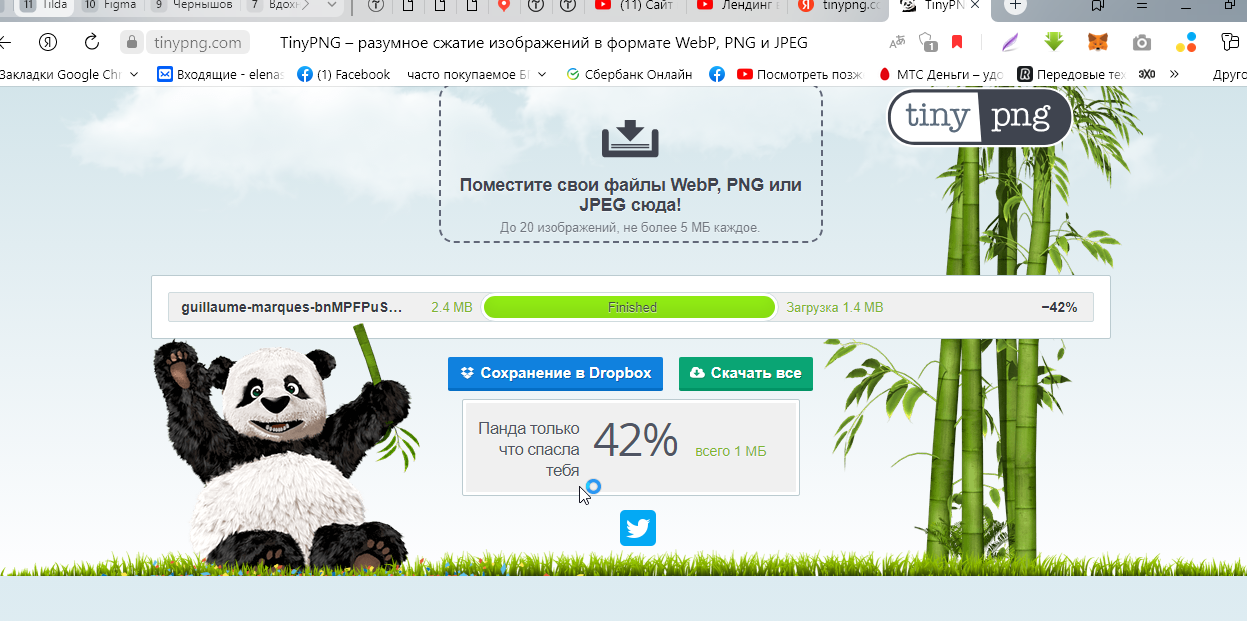Screen dimensions: 1247x621
Task: Open the MetaMask fox extension
Action: 1097,42
